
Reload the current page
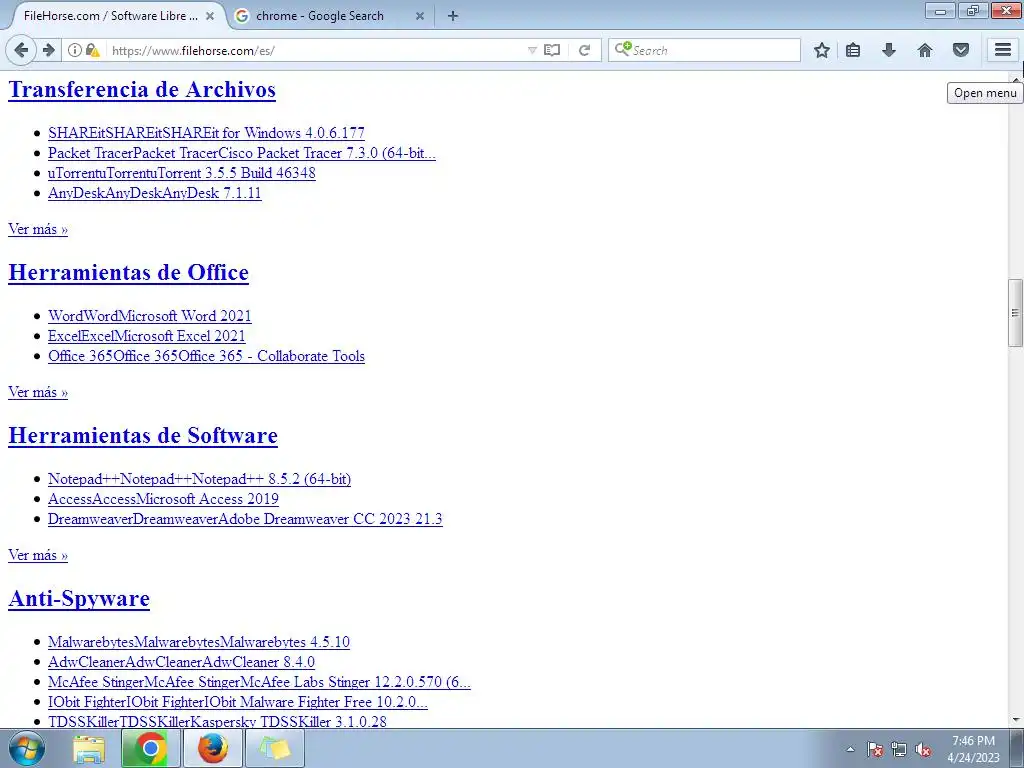(584, 50)
